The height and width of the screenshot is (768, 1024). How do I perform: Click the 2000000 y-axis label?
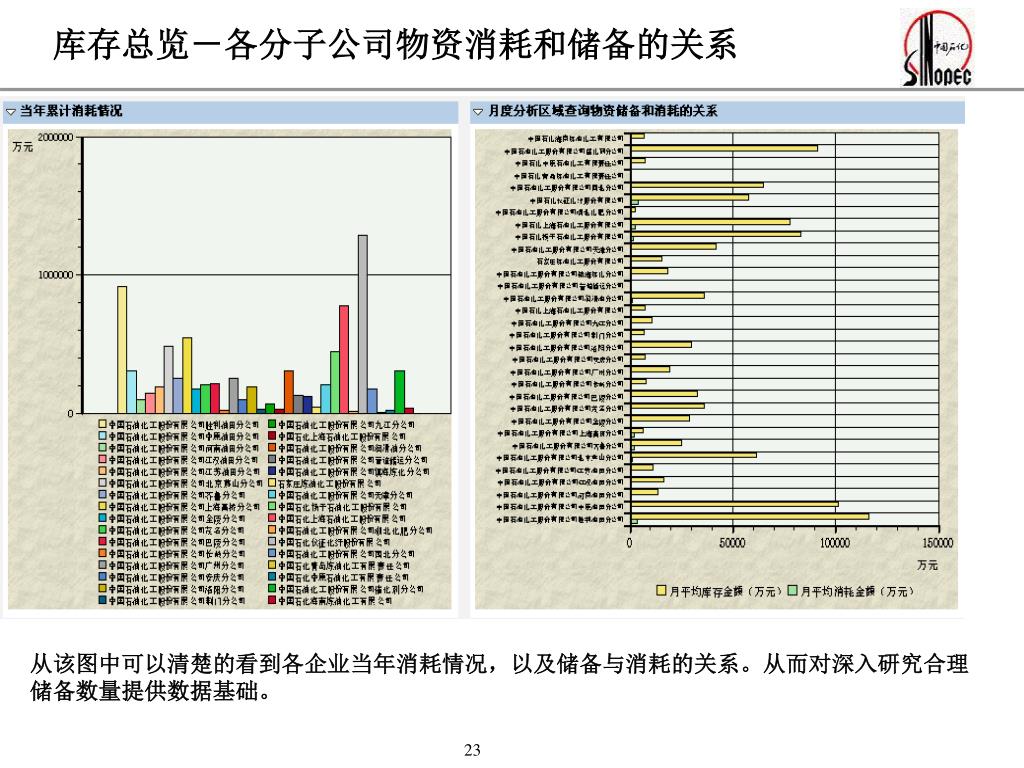point(56,137)
